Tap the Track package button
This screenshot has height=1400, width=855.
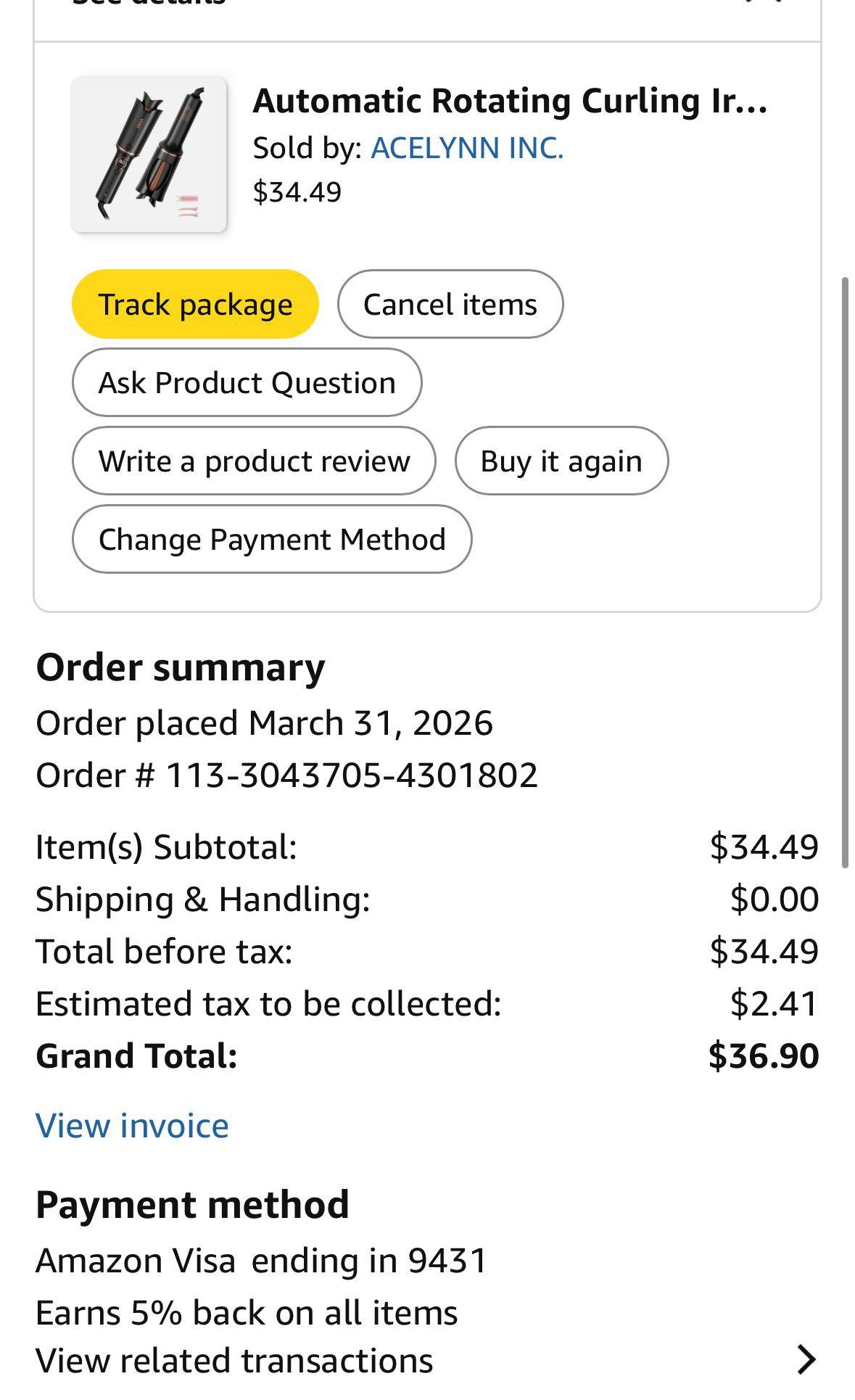[x=195, y=304]
